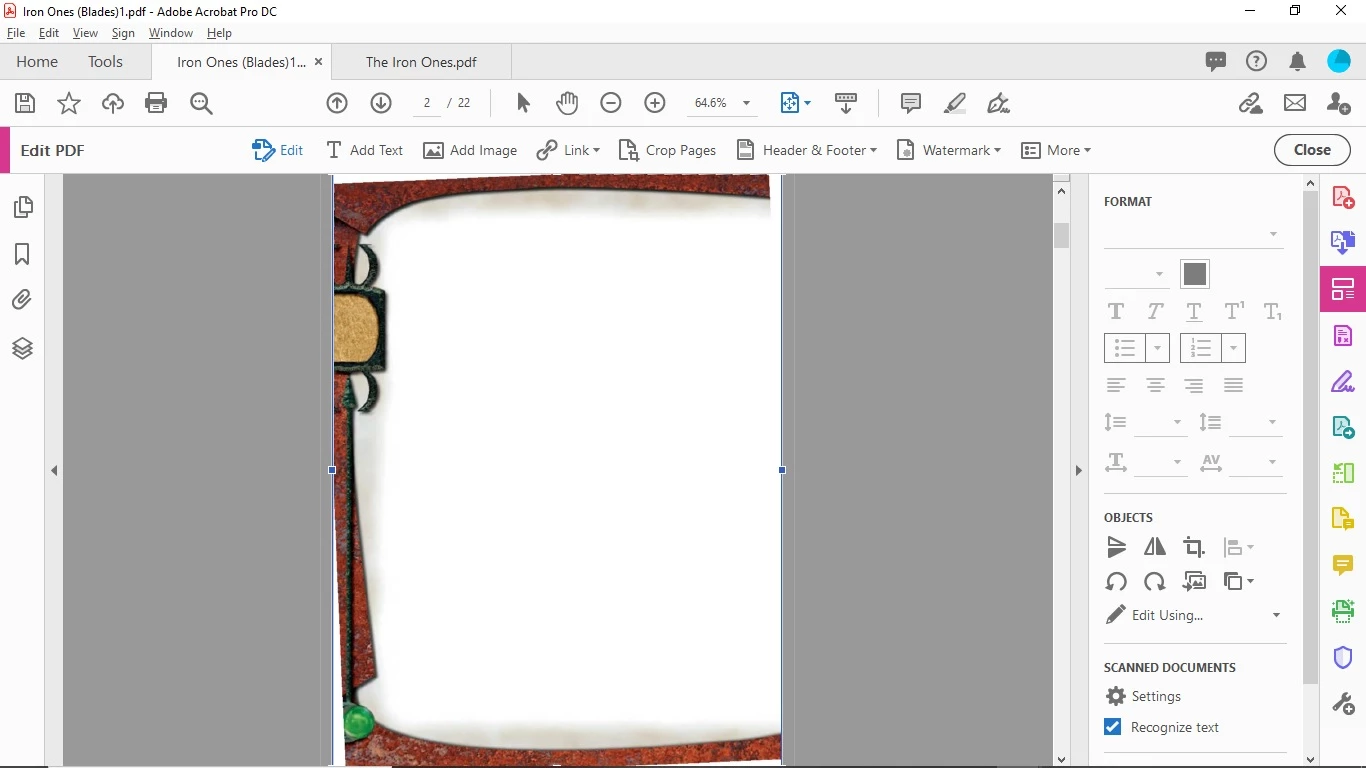Click the upload to cloud icon
Screen dimensions: 1366x768
[x=113, y=103]
